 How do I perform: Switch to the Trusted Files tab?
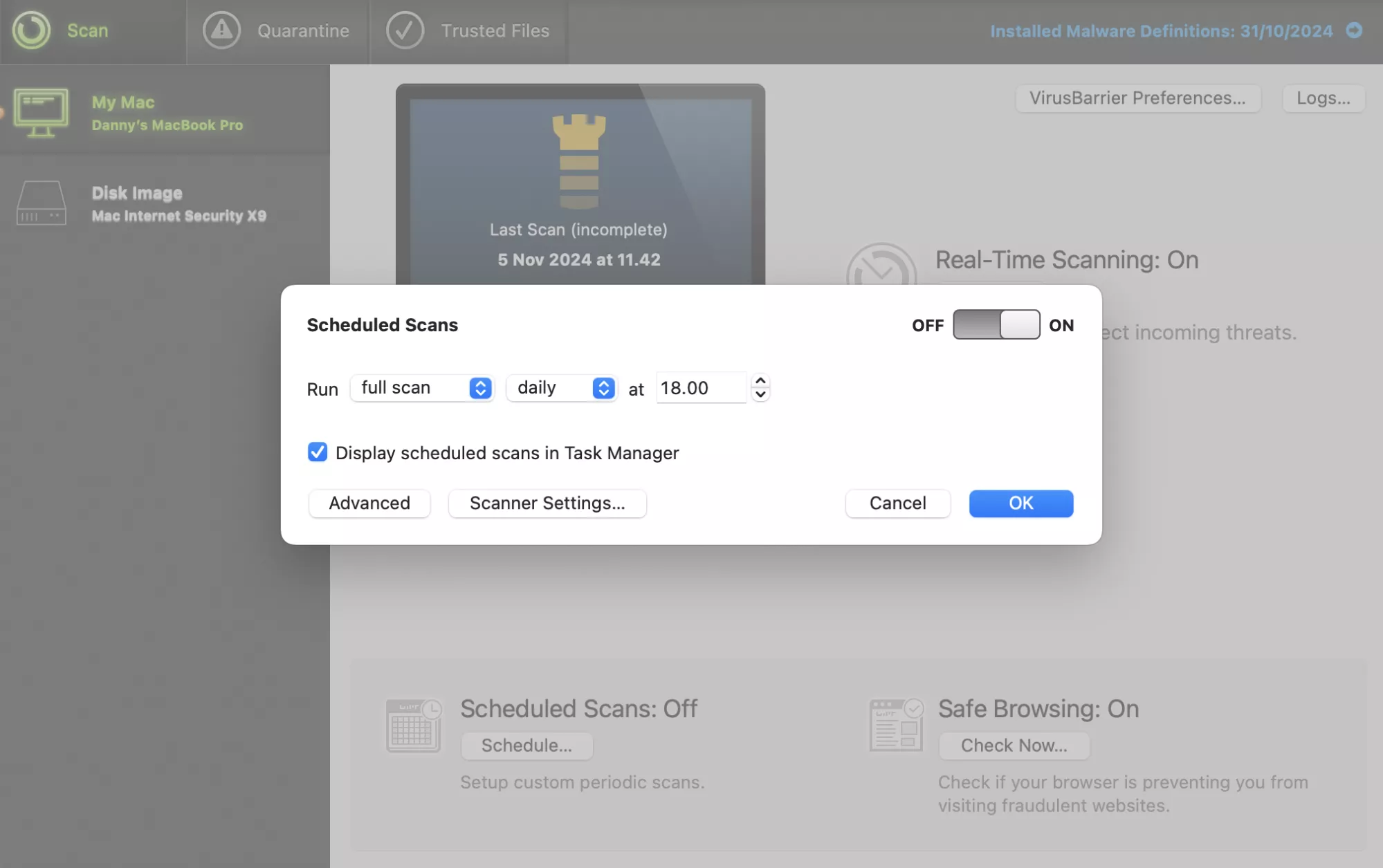[x=495, y=30]
